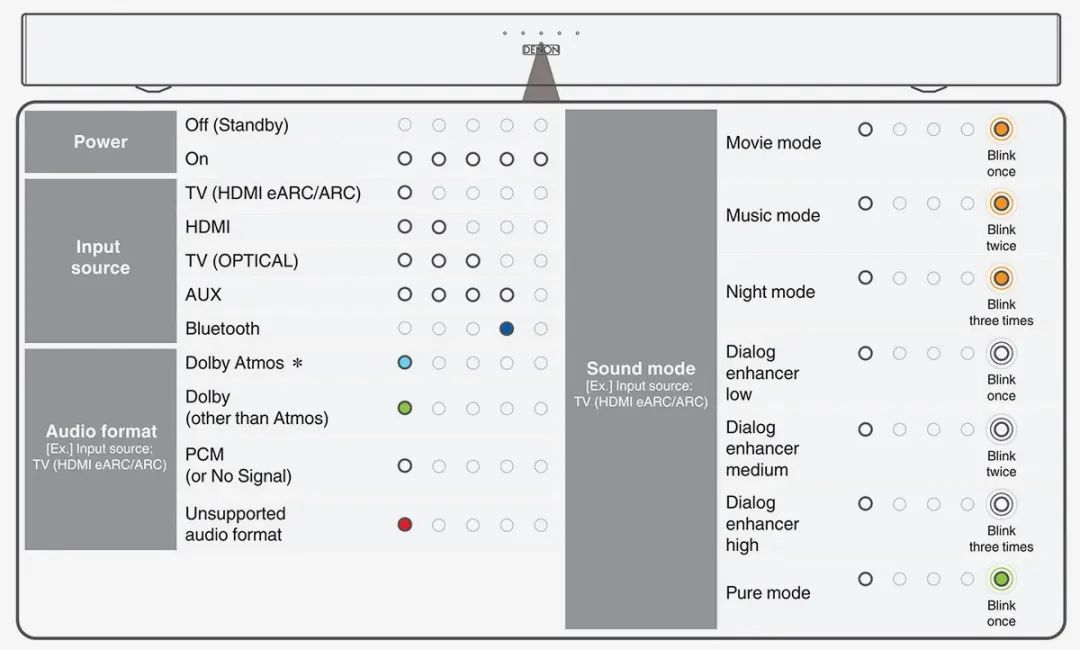Click the first lit LED in the TV (HDMI eARC/ARC) row

tap(405, 193)
